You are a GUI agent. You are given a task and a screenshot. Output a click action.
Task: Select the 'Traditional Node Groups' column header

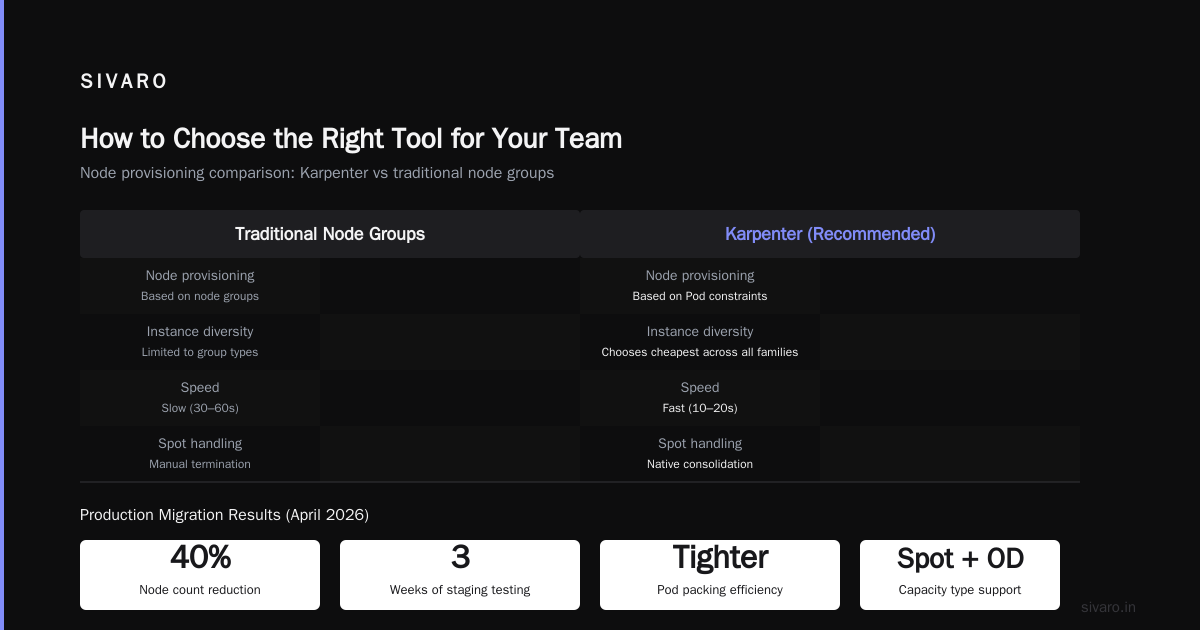pyautogui.click(x=330, y=234)
